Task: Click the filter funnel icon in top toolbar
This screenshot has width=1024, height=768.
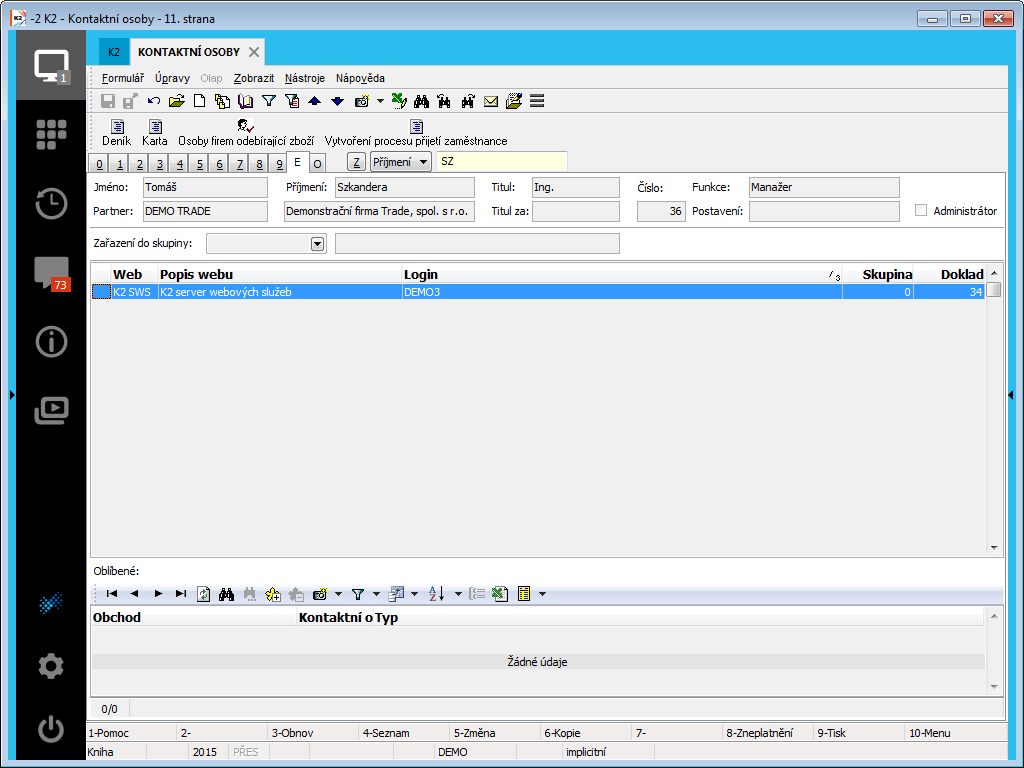Action: pos(268,101)
